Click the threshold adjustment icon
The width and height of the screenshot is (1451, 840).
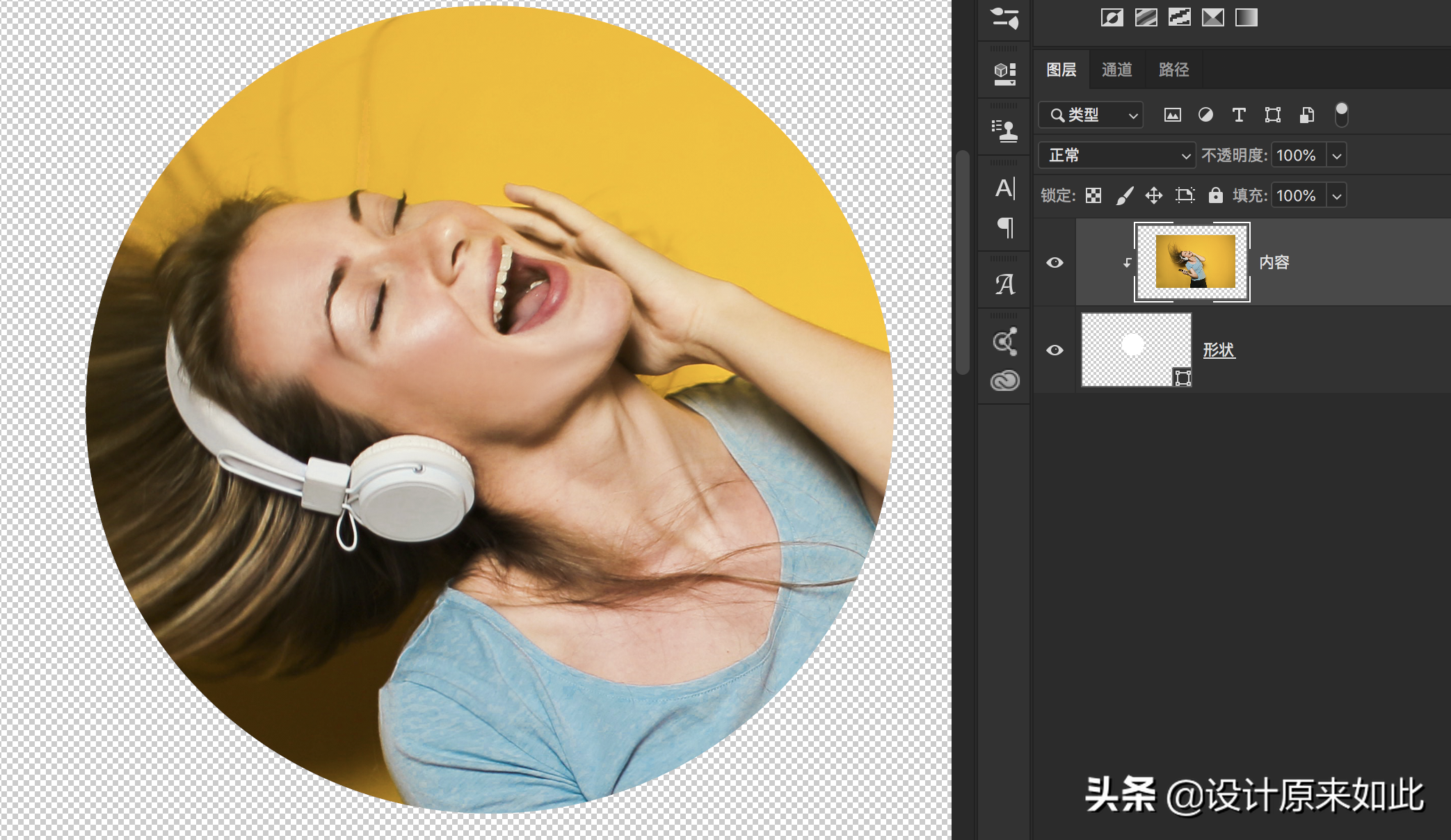[x=1179, y=17]
